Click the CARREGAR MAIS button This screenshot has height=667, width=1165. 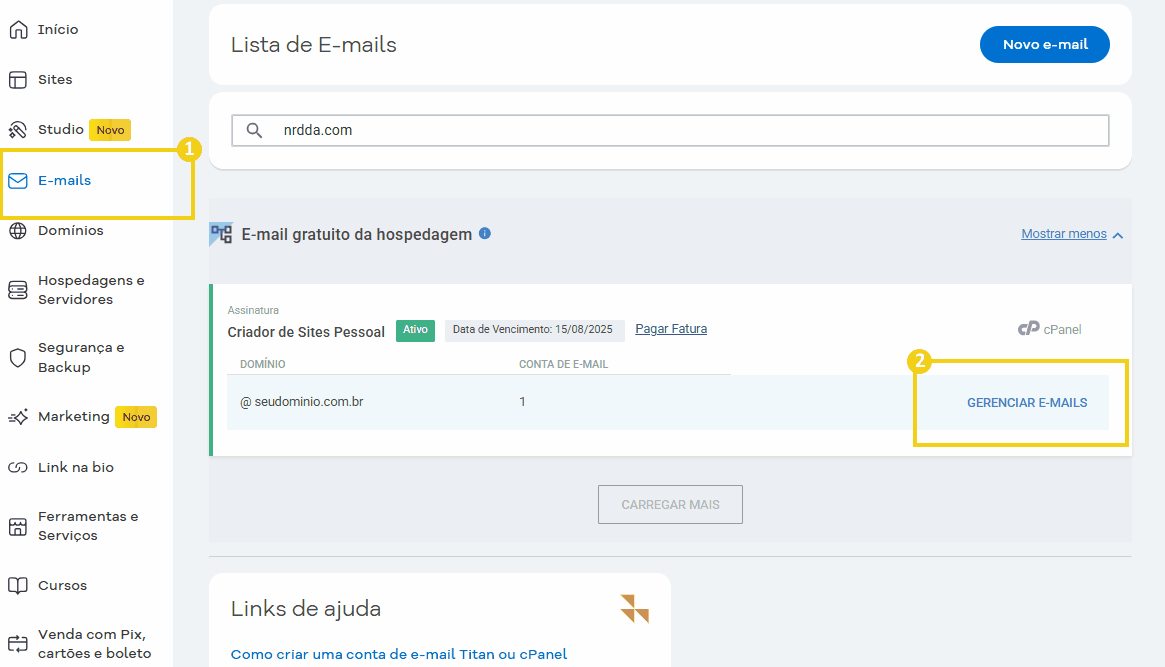tap(670, 504)
